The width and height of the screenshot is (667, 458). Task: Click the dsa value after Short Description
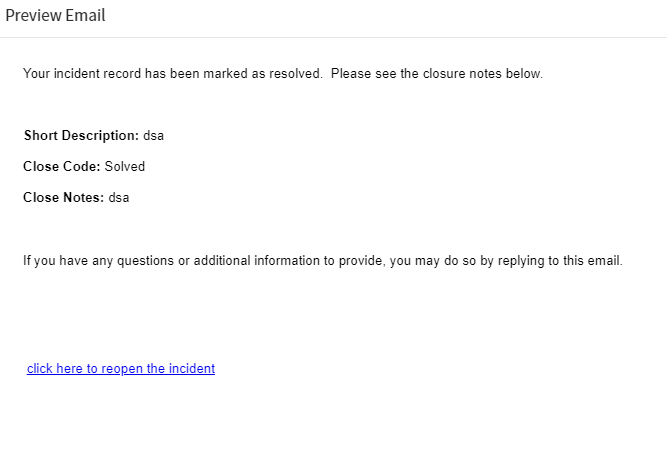click(x=153, y=136)
